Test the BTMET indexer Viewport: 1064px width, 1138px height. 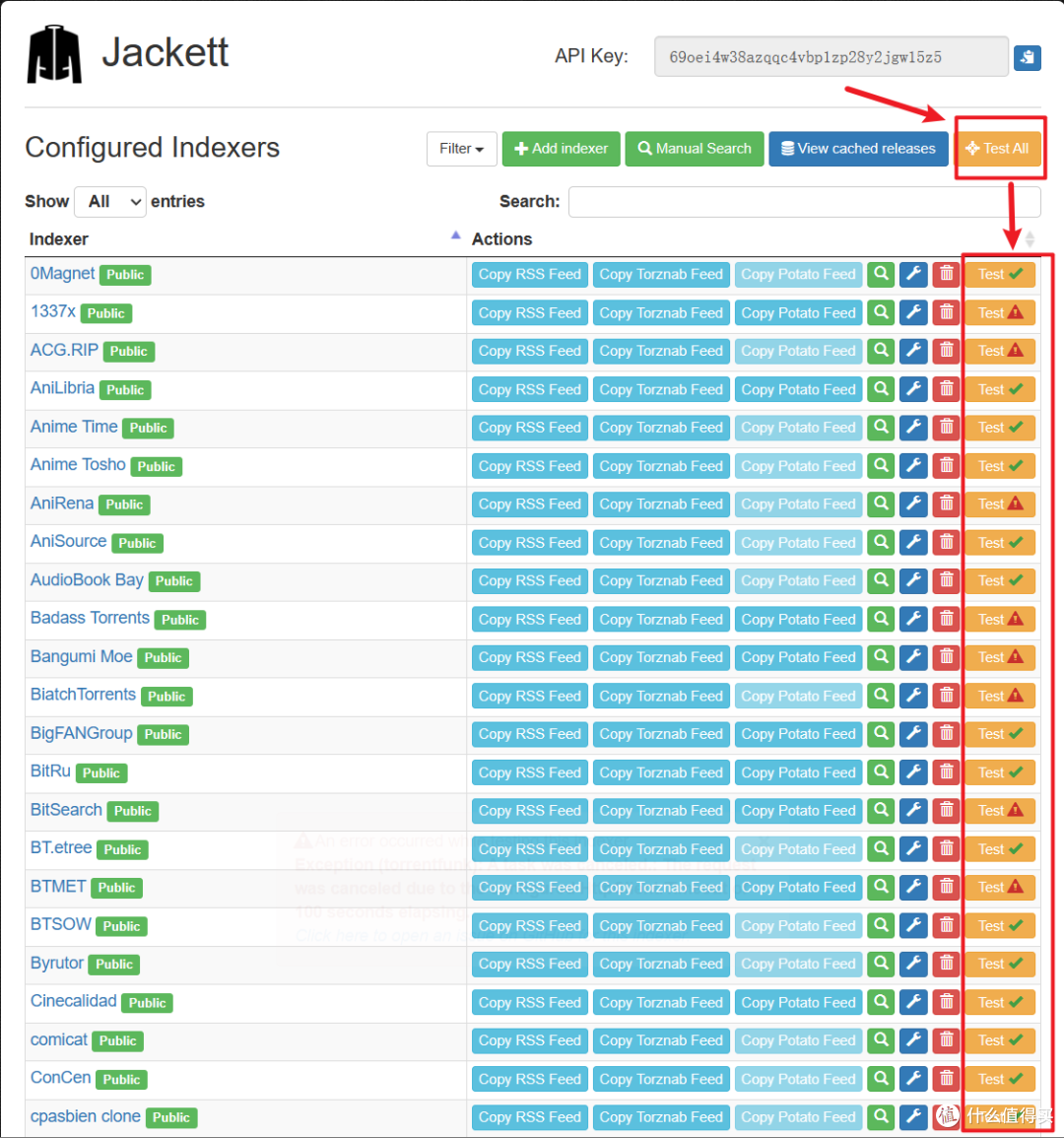[x=1000, y=887]
